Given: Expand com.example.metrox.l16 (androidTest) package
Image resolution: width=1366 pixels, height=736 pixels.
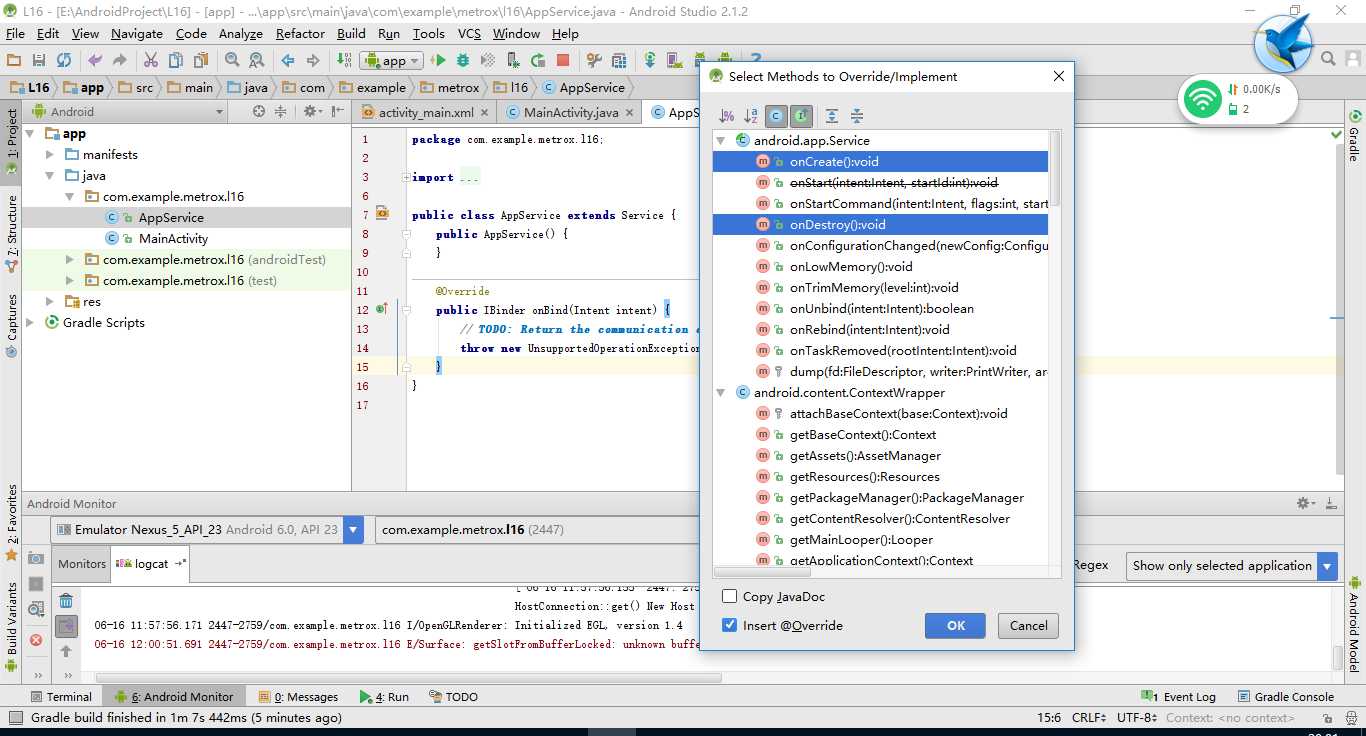Looking at the screenshot, I should coord(70,260).
